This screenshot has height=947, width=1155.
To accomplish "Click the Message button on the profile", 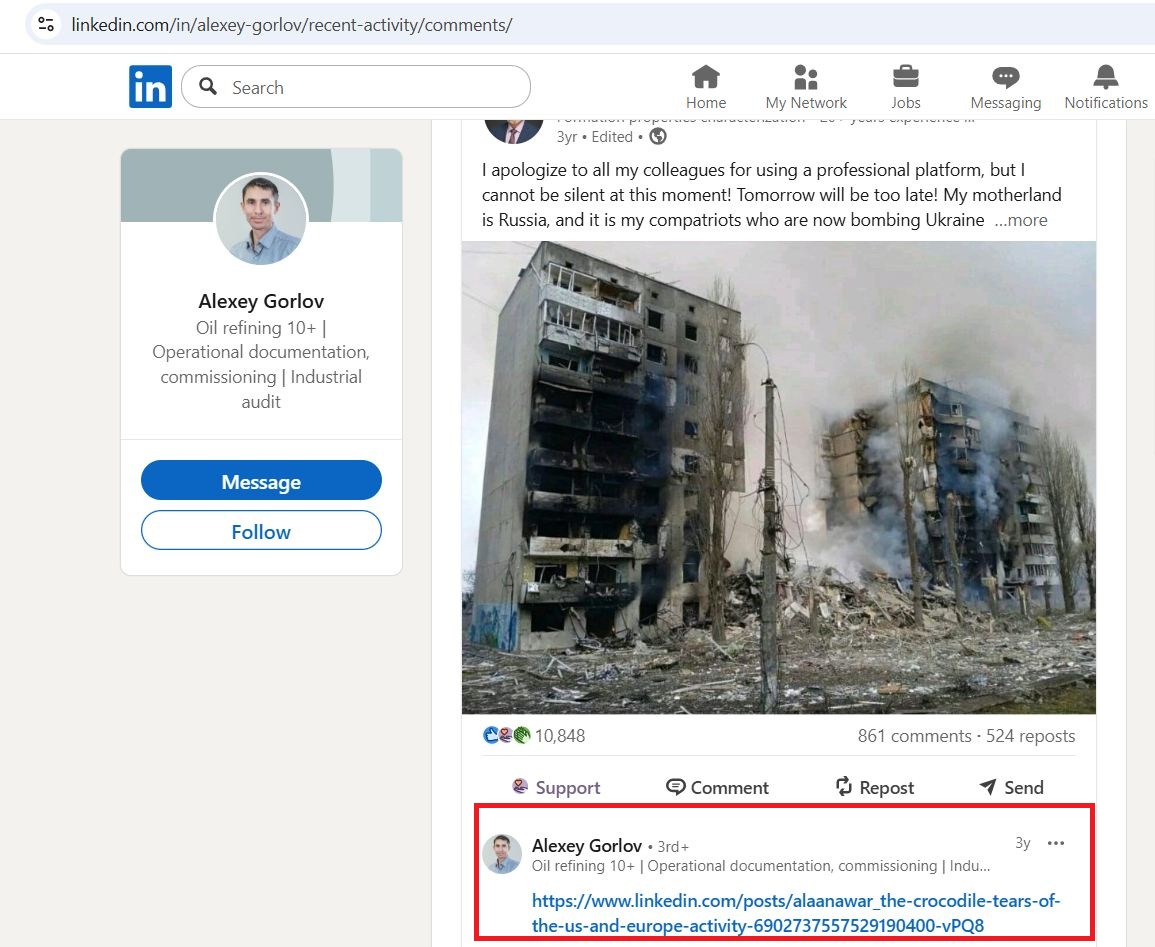I will click(261, 480).
